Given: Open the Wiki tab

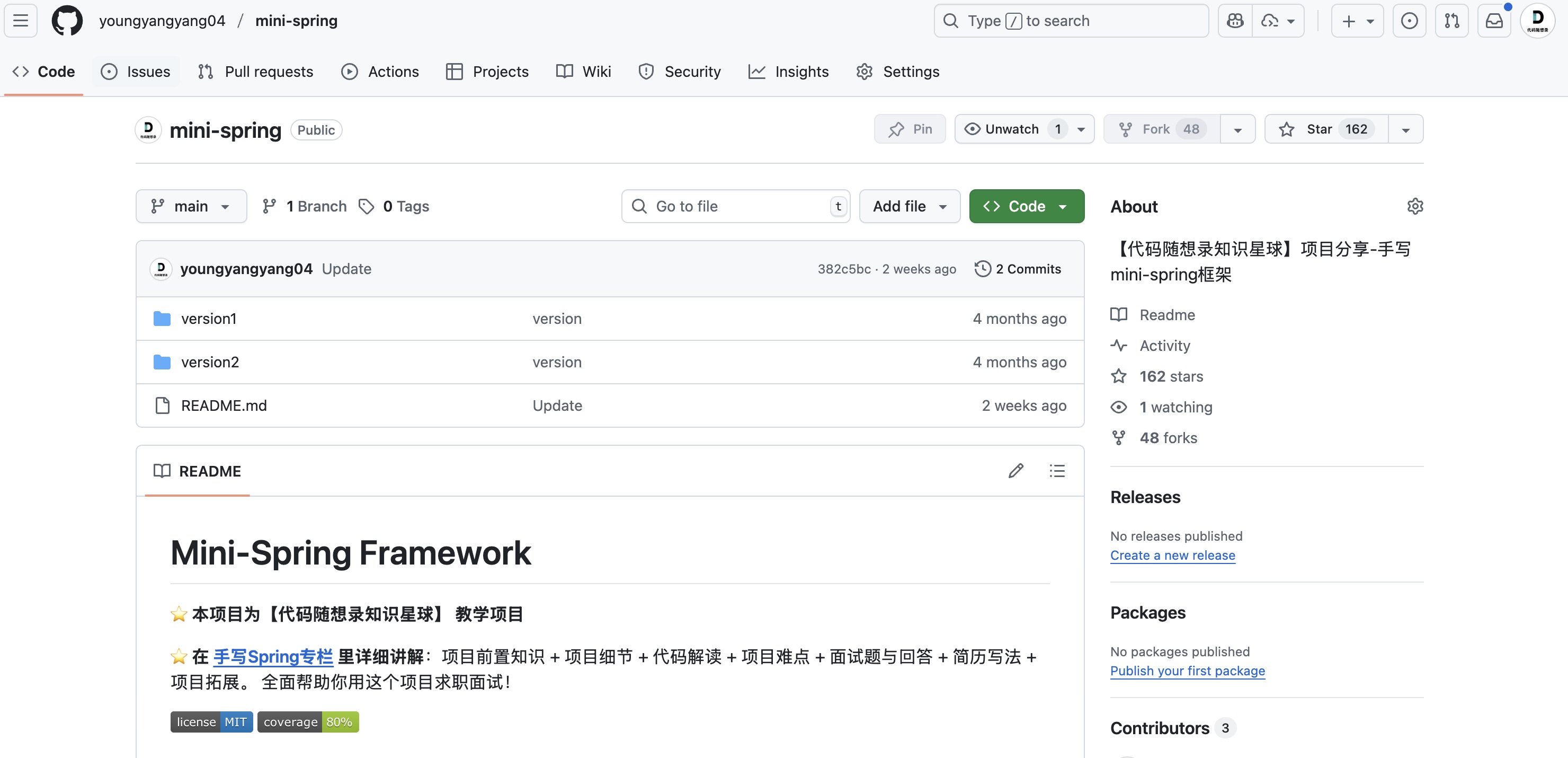Looking at the screenshot, I should point(584,71).
